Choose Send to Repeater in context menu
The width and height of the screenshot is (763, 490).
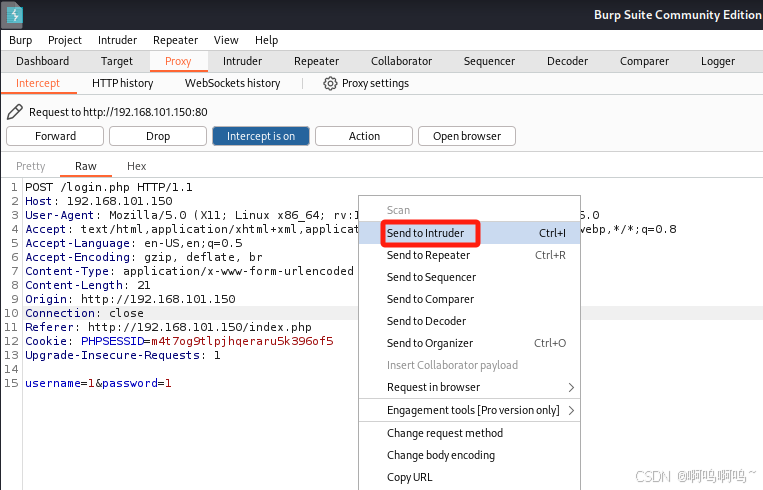pos(470,255)
